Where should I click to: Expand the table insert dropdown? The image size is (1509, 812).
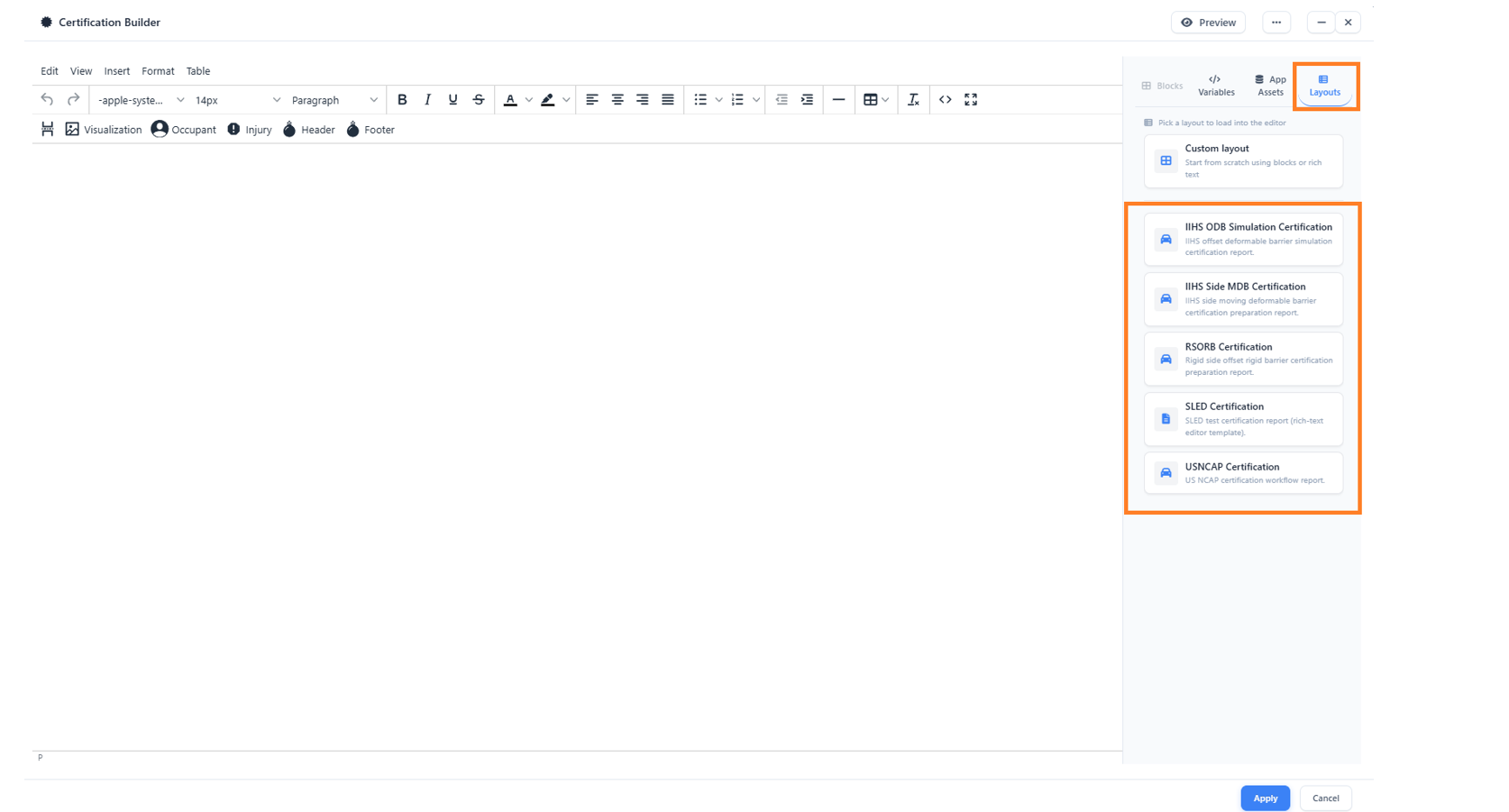[x=885, y=100]
